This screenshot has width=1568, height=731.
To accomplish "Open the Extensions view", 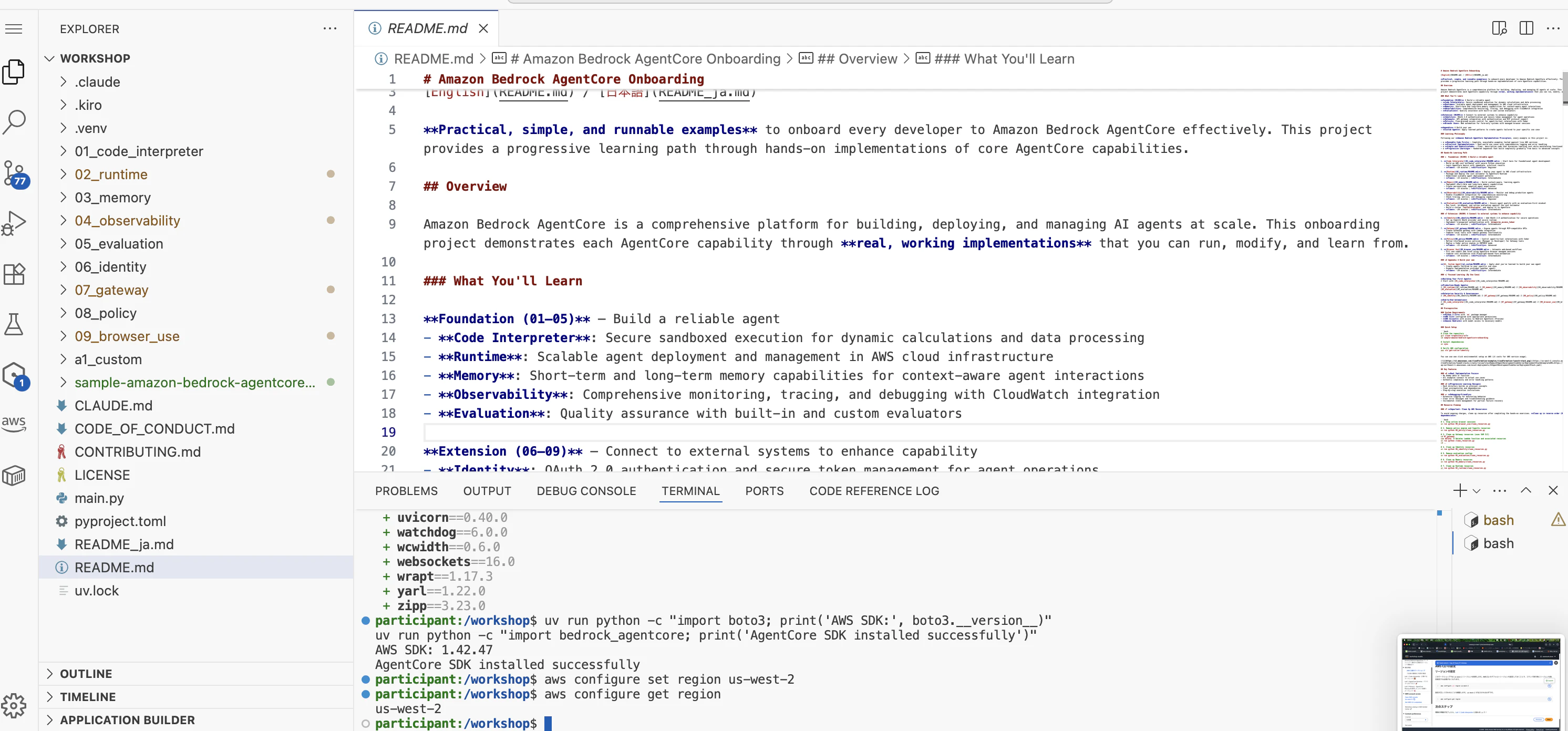I will (x=14, y=274).
